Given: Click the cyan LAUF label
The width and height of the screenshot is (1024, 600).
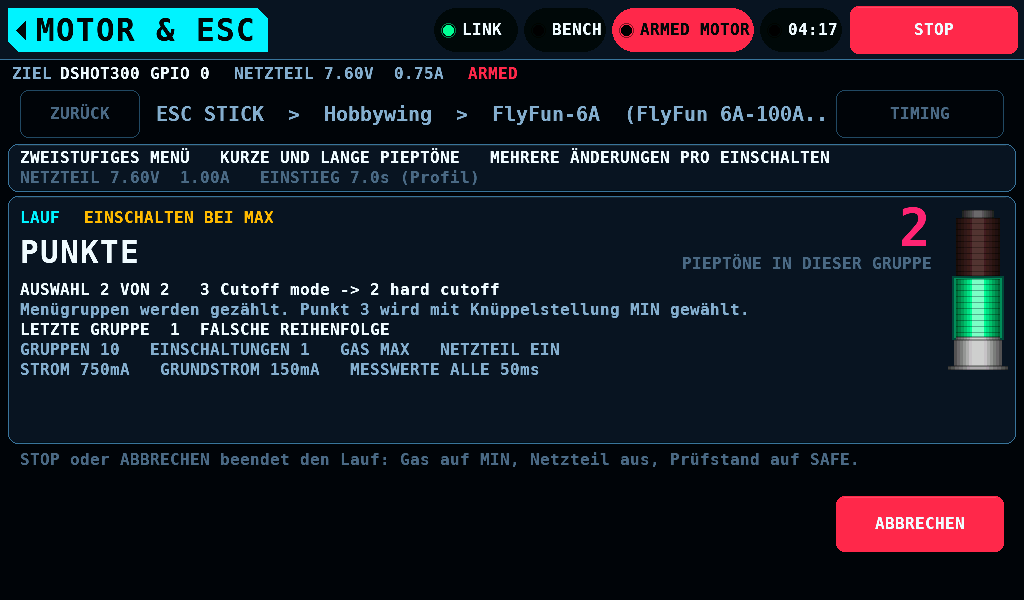Looking at the screenshot, I should click(x=40, y=217).
